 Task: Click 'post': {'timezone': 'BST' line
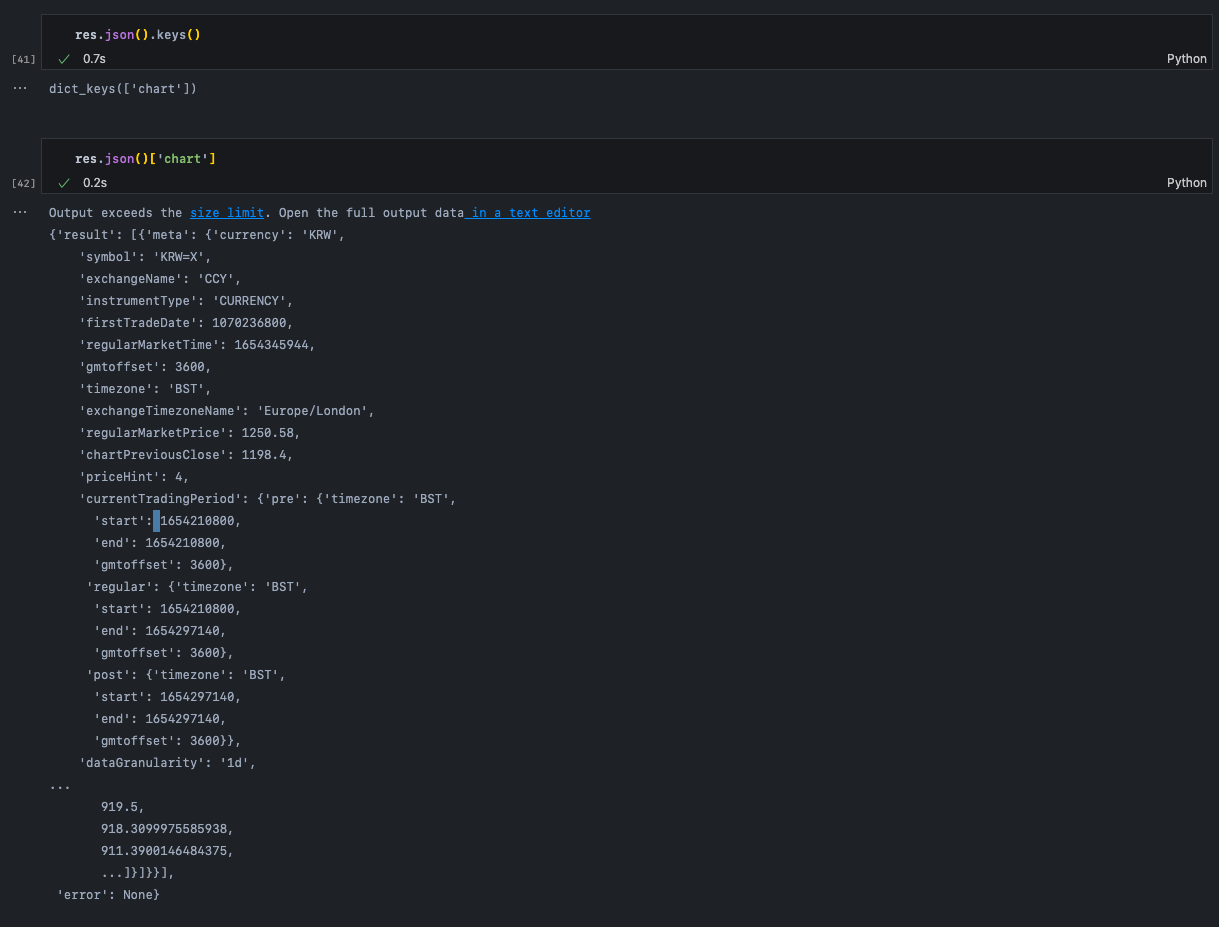186,675
